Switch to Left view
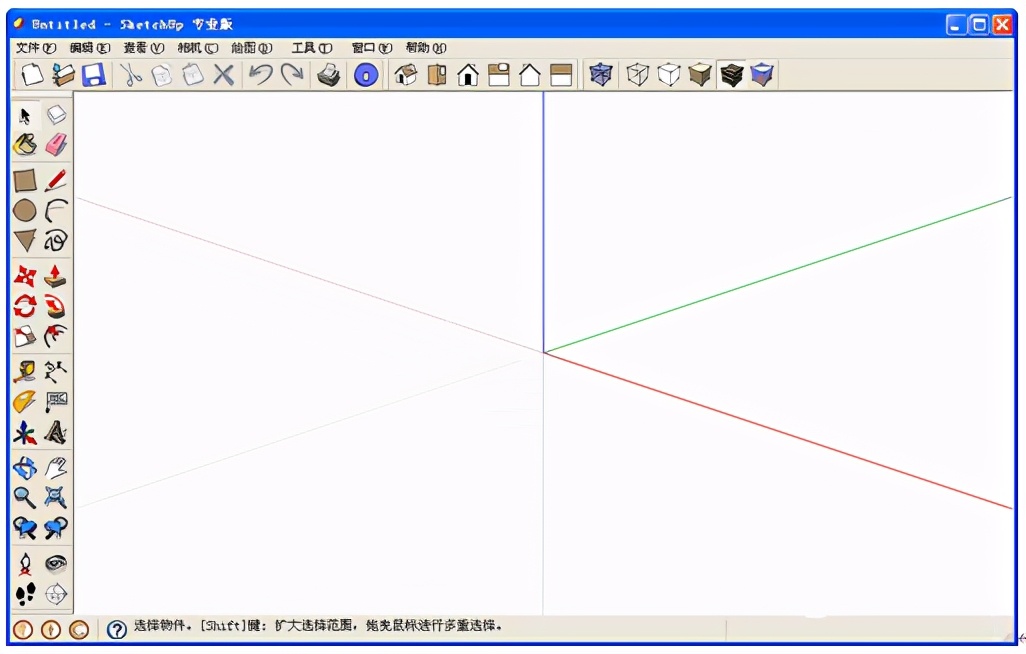 point(561,75)
